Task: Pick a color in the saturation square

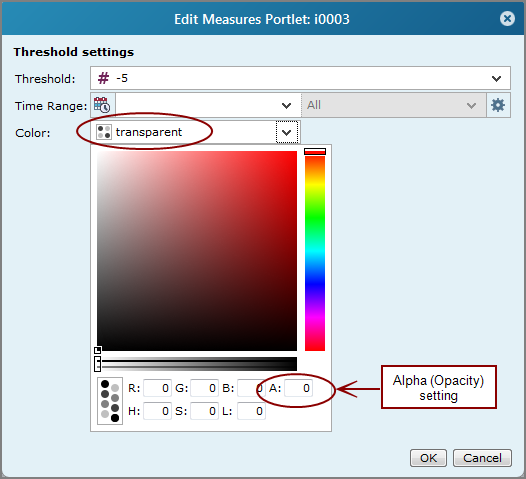Action: click(197, 251)
